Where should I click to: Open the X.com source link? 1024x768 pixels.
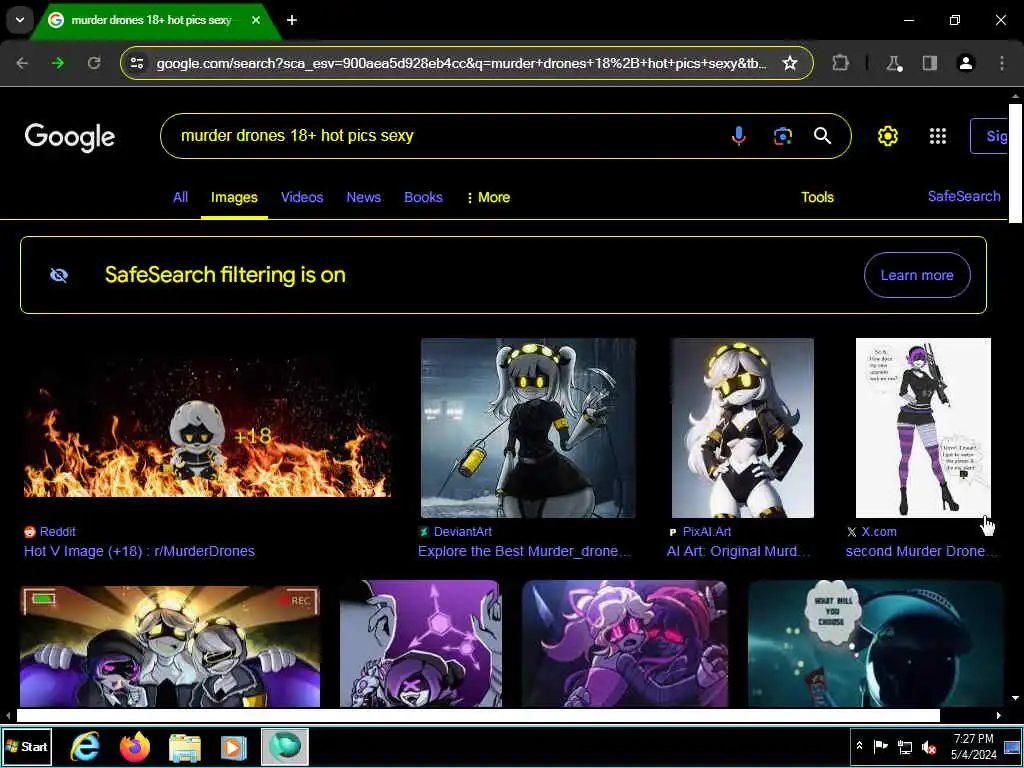pyautogui.click(x=872, y=532)
